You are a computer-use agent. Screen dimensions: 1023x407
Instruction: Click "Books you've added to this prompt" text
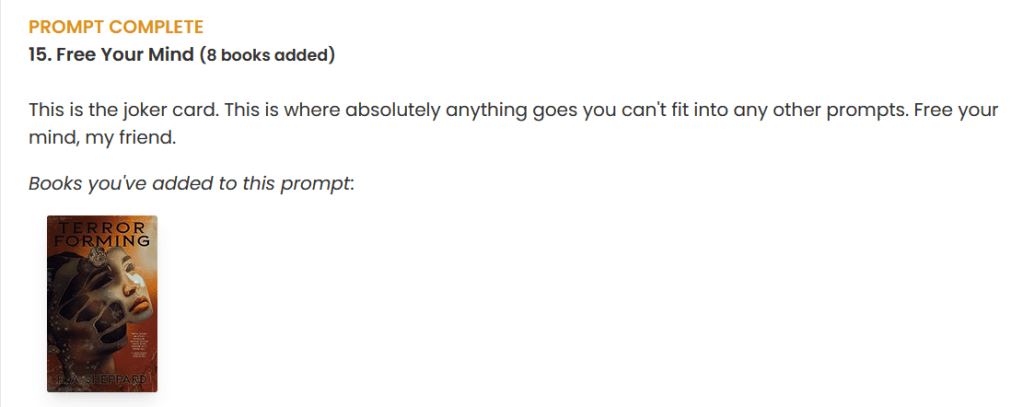point(190,184)
